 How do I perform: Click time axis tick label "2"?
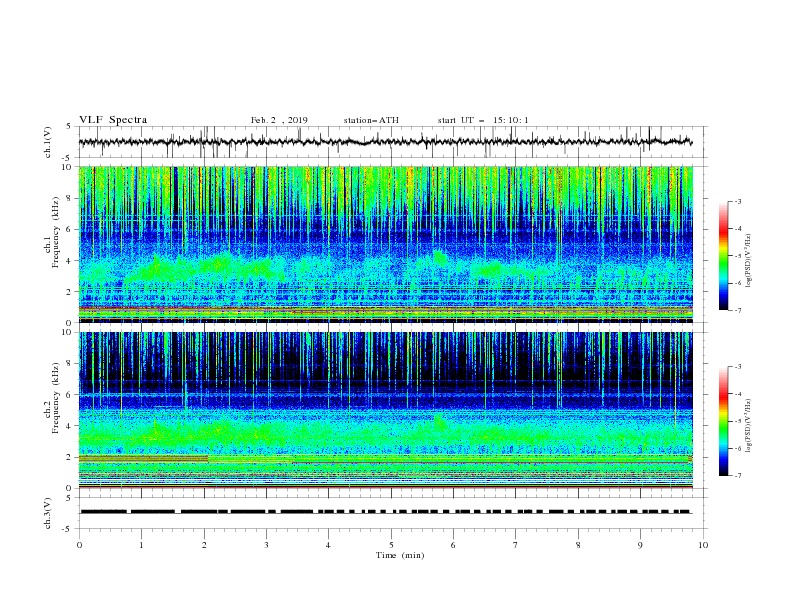(204, 545)
